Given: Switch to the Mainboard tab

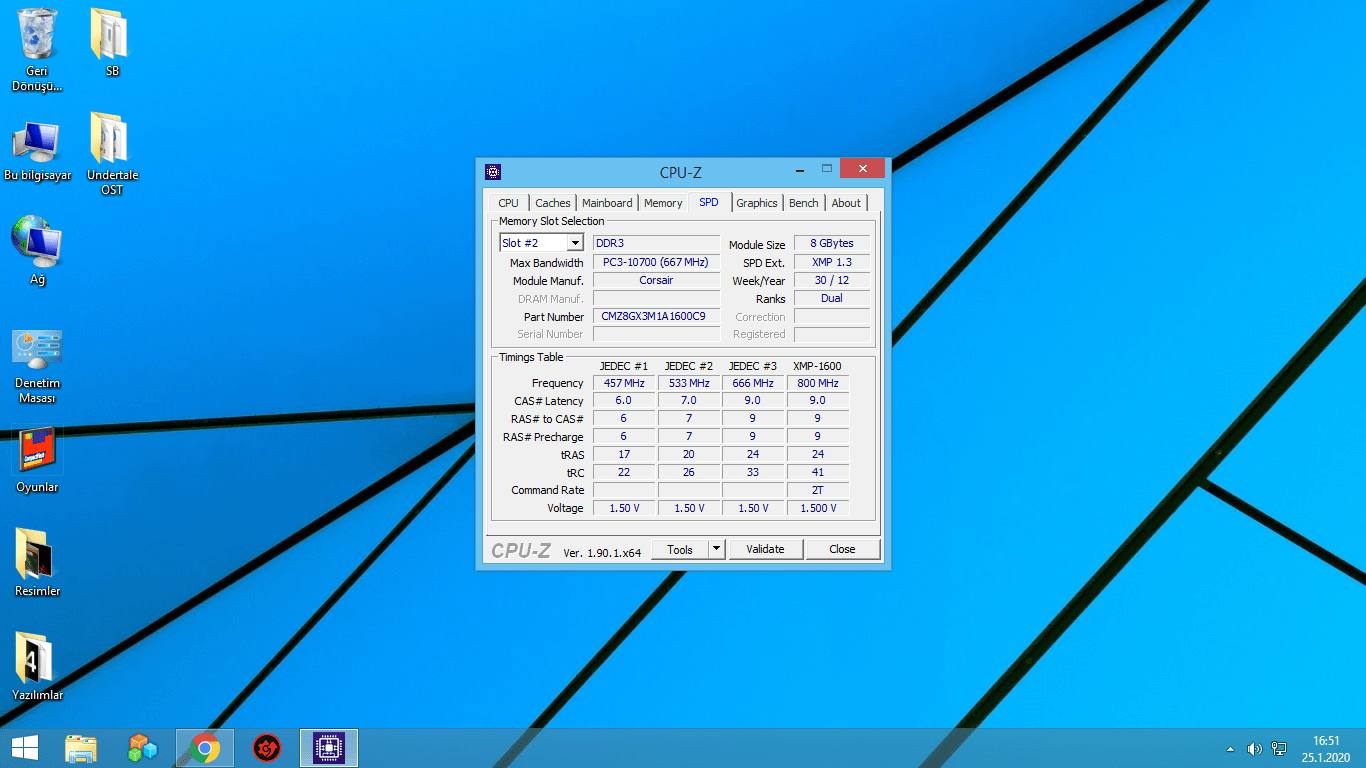Looking at the screenshot, I should [607, 203].
